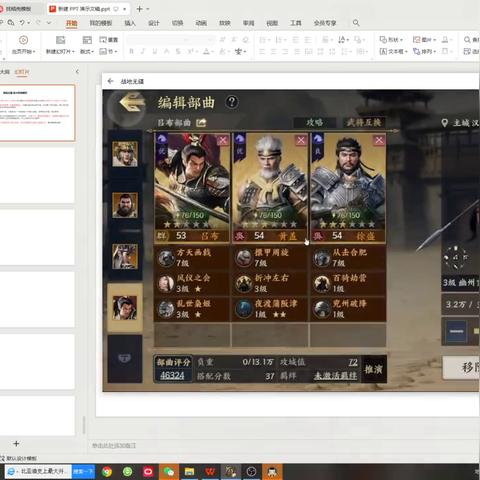Select the first team portrait in the game sidebar
The image size is (480, 480).
125,154
